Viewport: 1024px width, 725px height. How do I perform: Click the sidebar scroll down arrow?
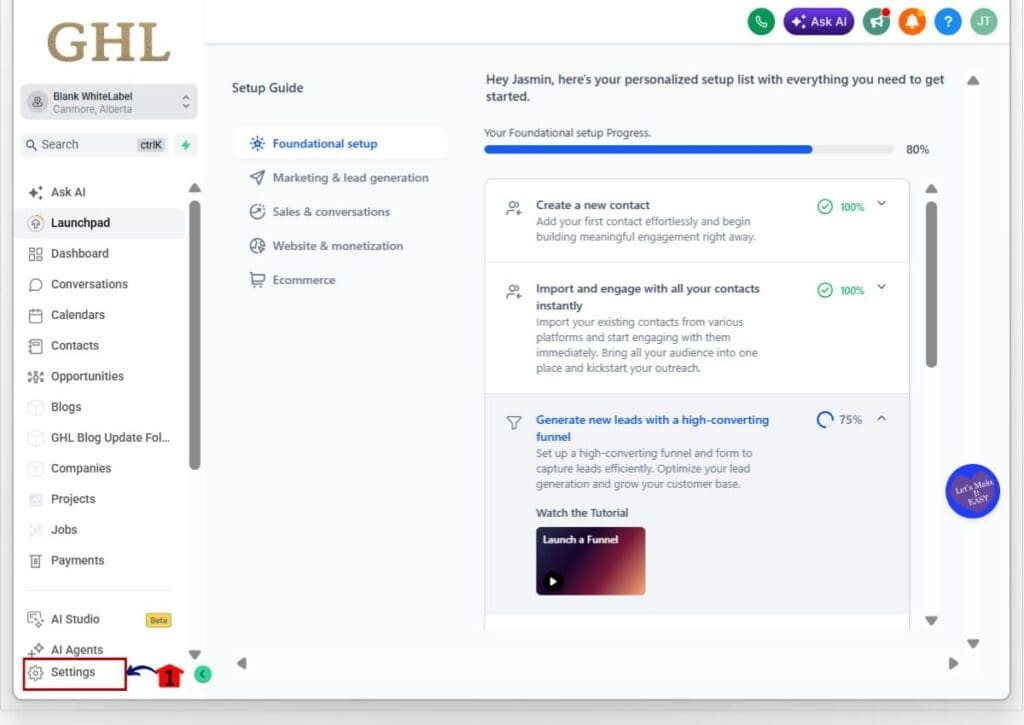(195, 654)
